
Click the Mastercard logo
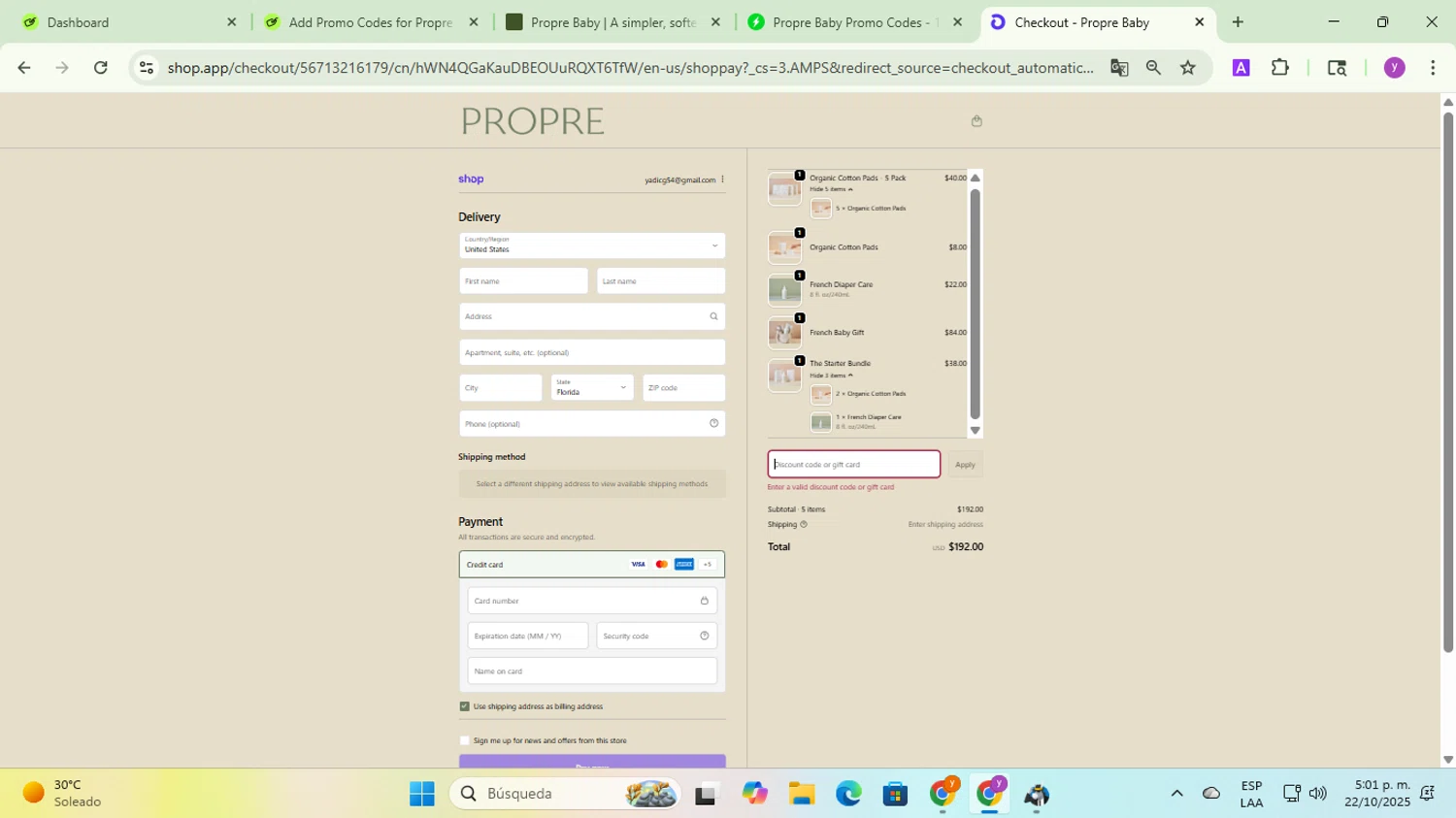pyautogui.click(x=661, y=565)
